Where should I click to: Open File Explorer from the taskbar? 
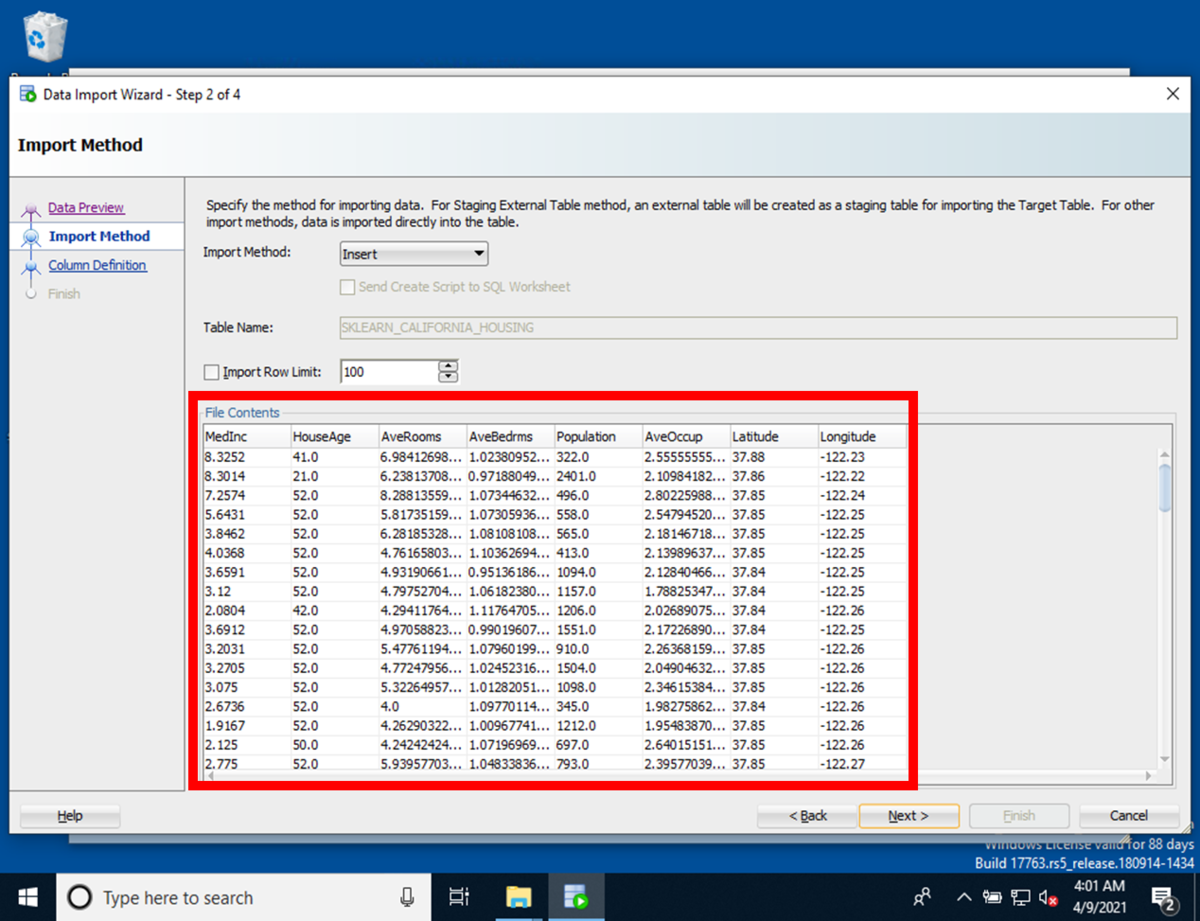click(517, 896)
